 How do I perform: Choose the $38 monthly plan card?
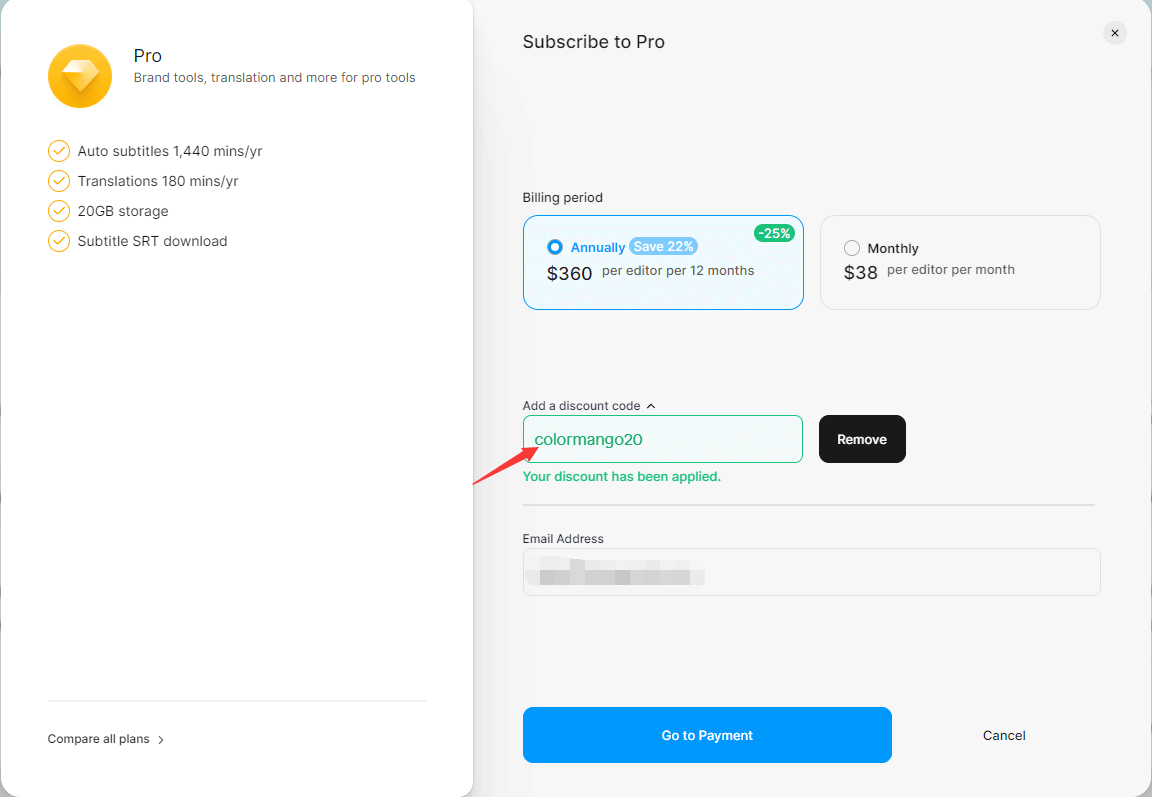point(960,262)
